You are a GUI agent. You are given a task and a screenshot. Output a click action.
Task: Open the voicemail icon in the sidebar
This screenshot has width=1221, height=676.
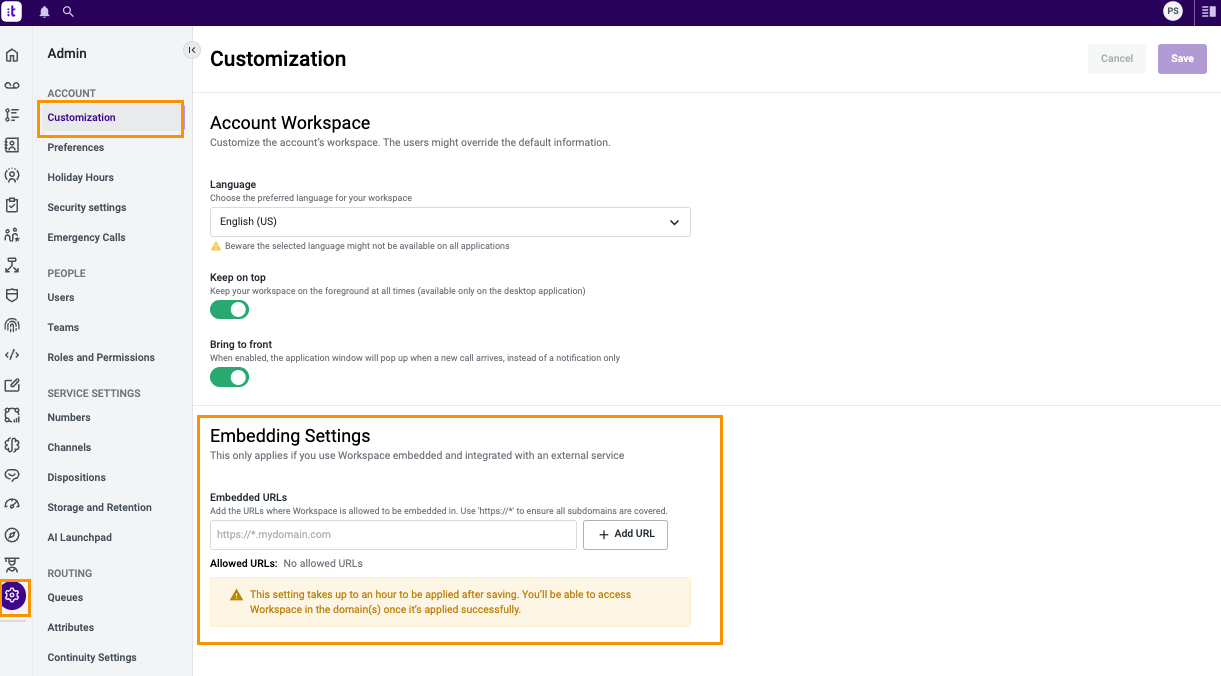(x=12, y=85)
